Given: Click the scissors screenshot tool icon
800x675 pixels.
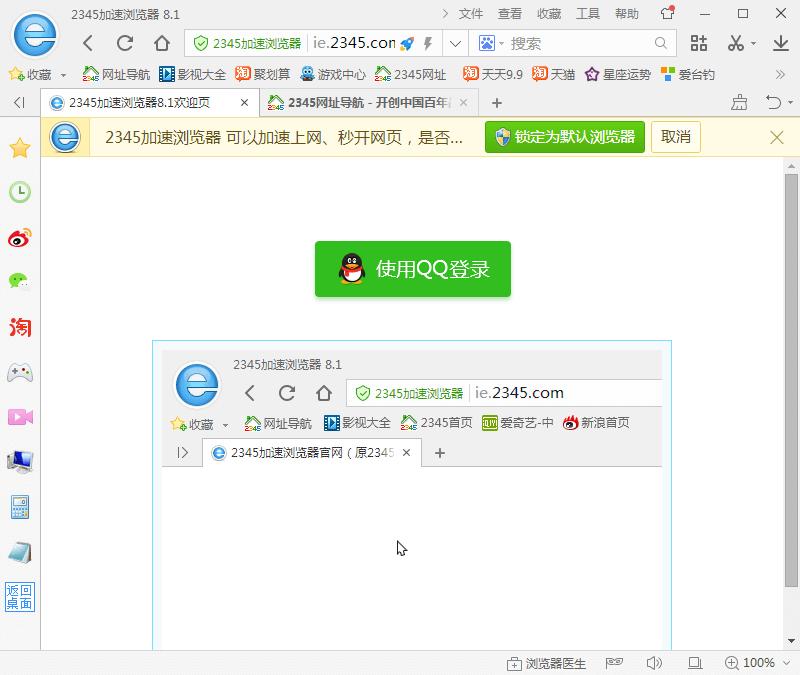Looking at the screenshot, I should tap(735, 43).
